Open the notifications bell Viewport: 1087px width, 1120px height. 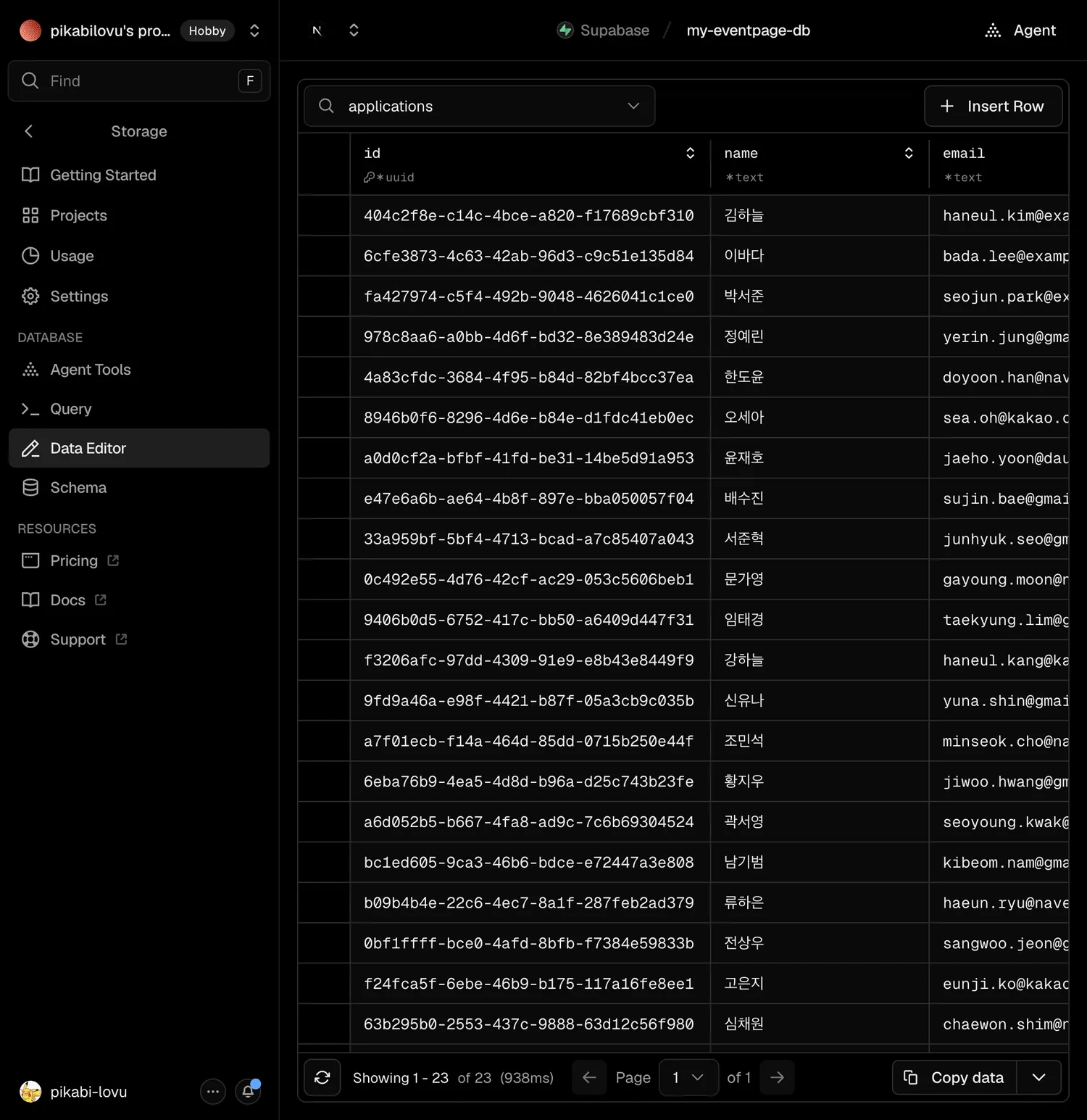(x=248, y=1091)
